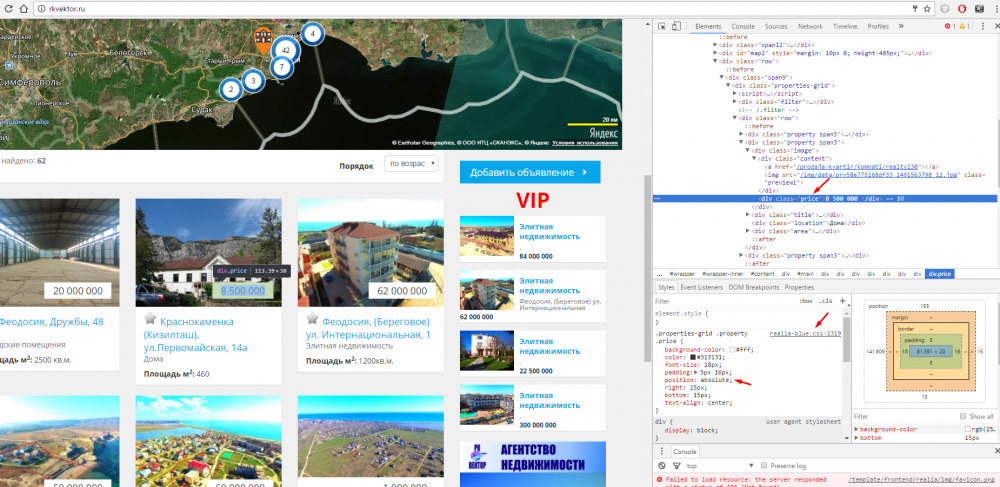Go to the browser home page icon
This screenshot has width=1000, height=487.
tap(22, 9)
